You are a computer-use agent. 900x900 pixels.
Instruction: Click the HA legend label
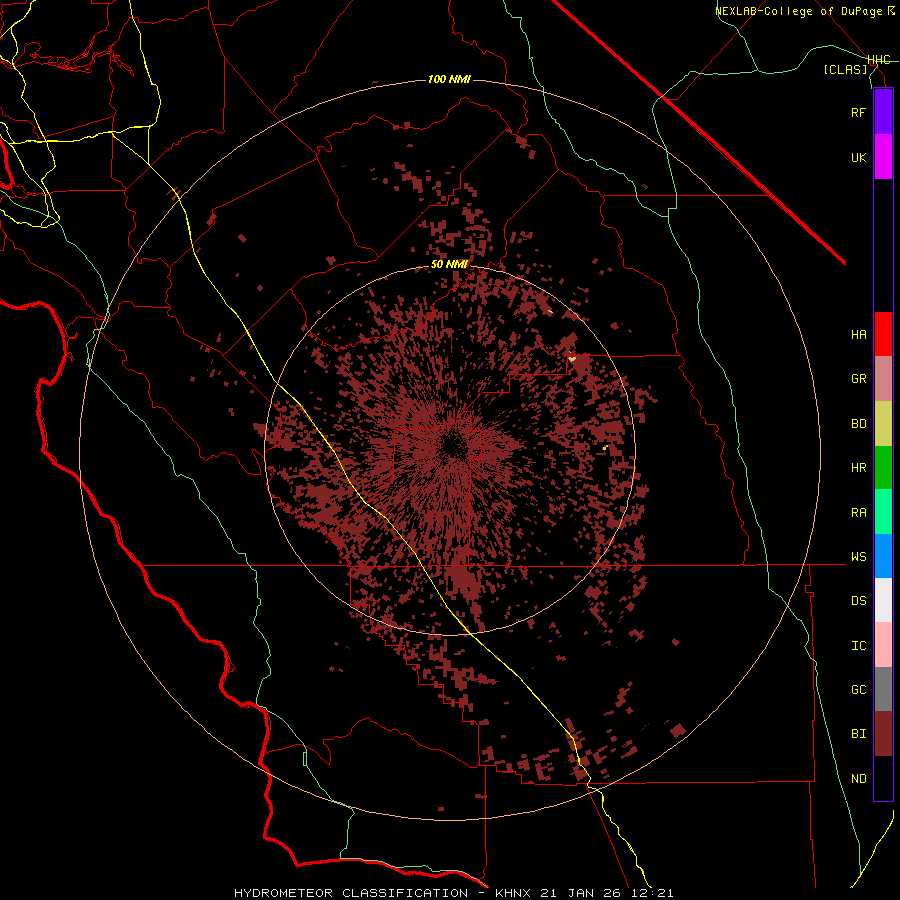[x=858, y=335]
